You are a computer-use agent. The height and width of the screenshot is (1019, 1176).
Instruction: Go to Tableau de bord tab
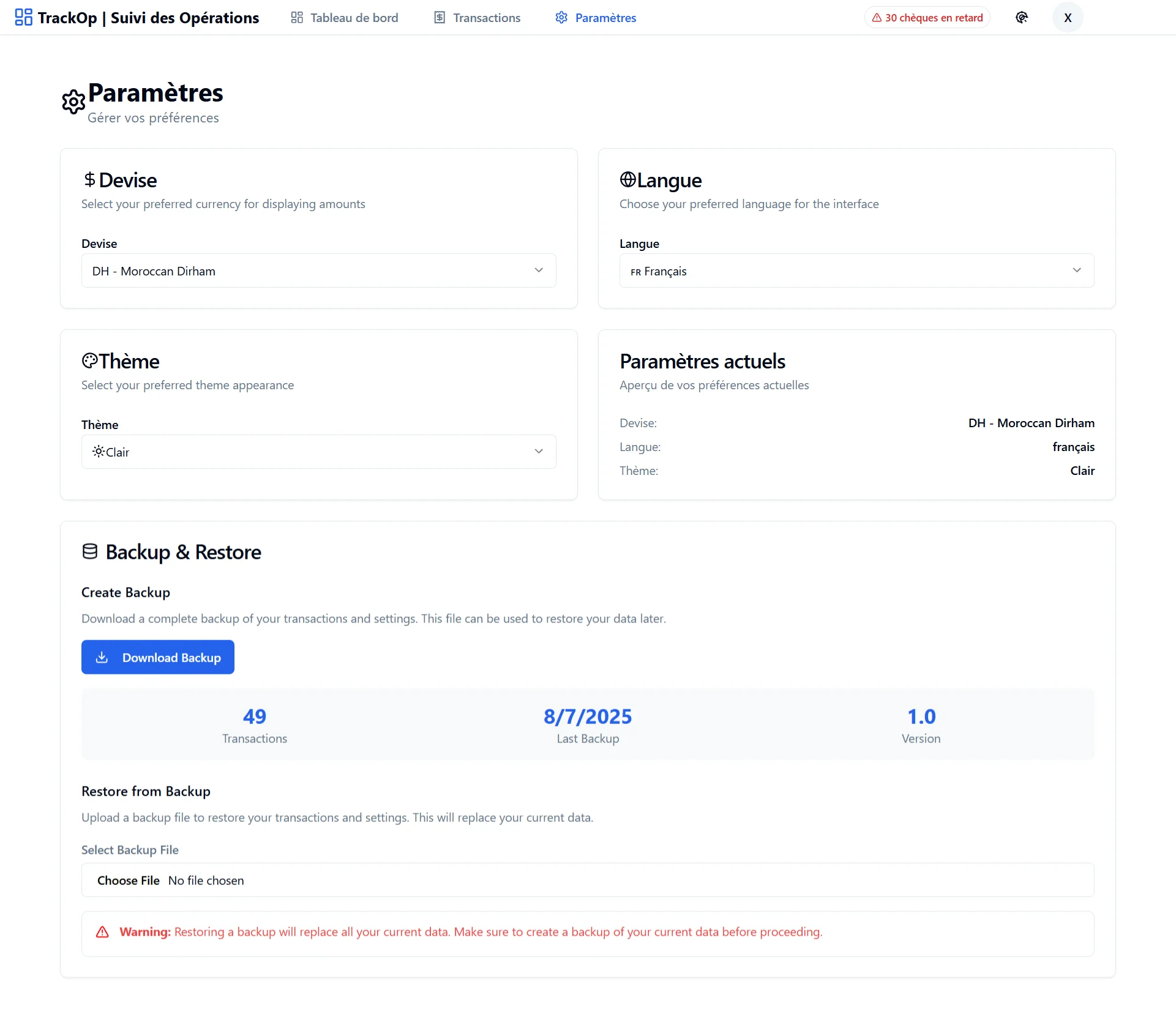point(345,18)
